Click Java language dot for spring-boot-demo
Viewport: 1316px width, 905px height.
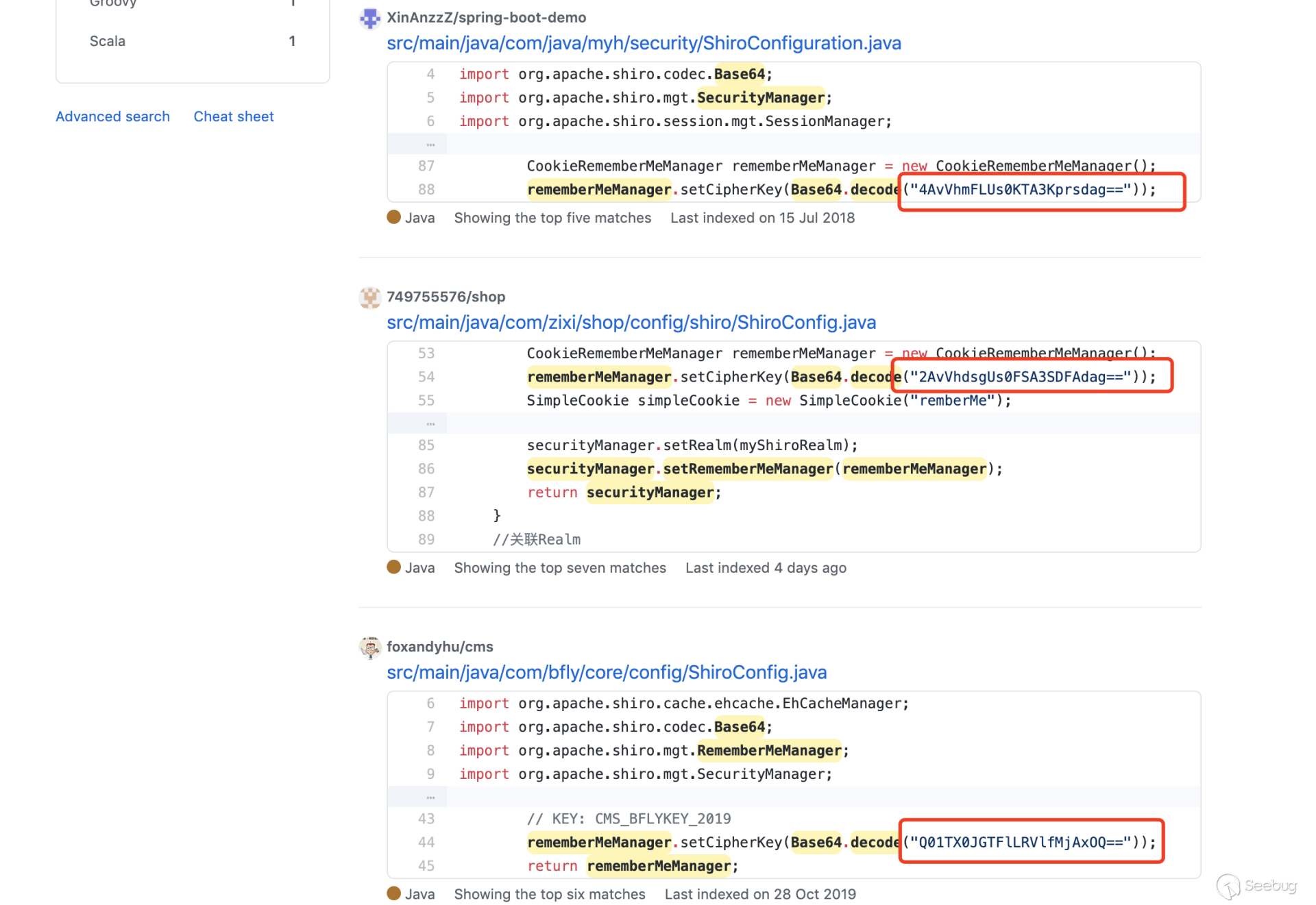pyautogui.click(x=393, y=217)
